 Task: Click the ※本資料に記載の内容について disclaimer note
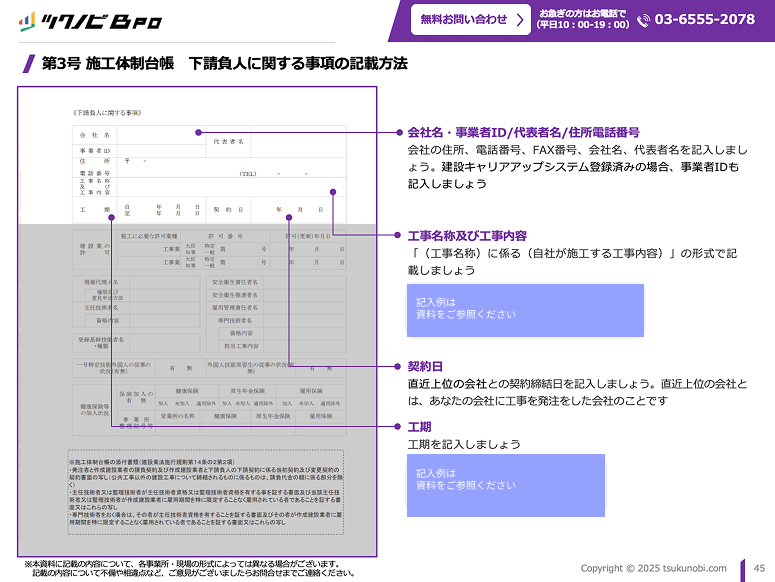190,568
